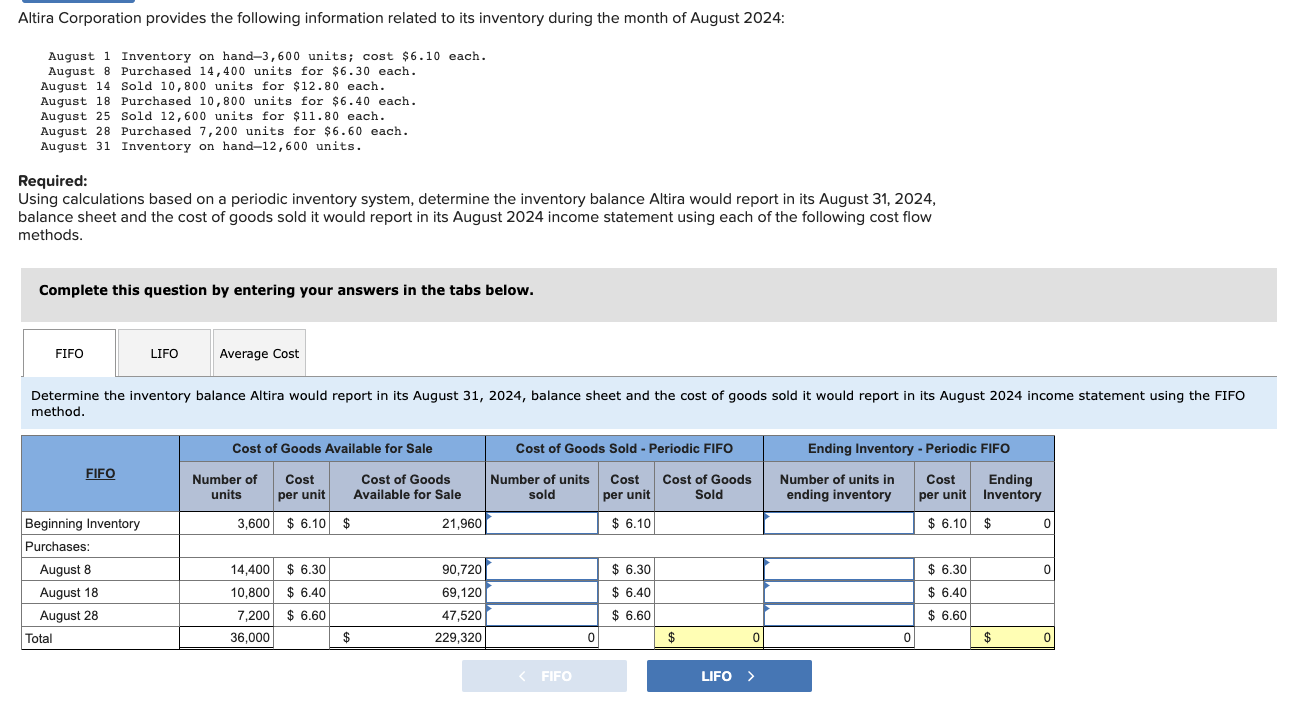Select the Required: heading
1314x718 pixels.
click(53, 181)
